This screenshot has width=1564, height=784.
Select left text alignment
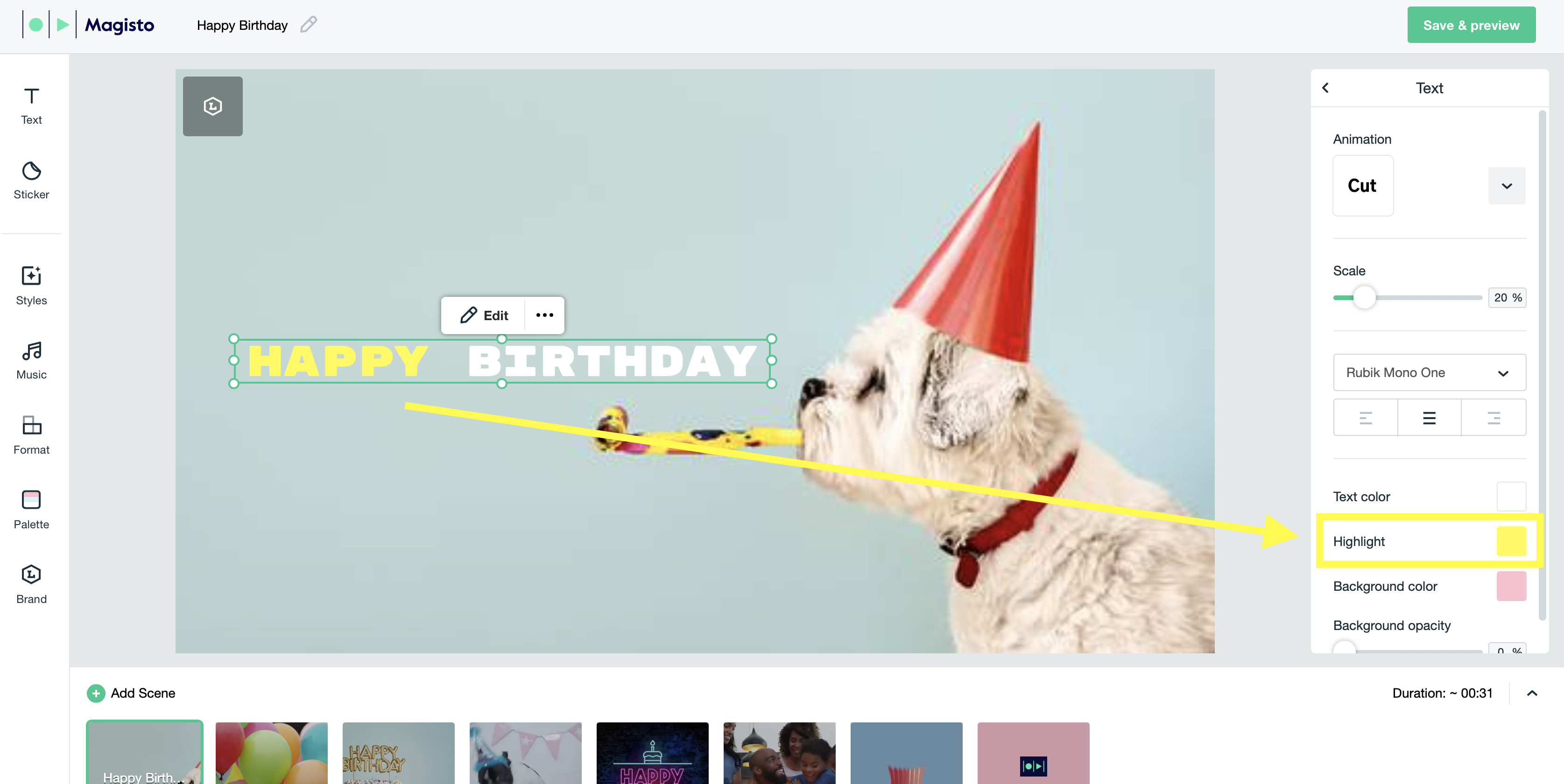pyautogui.click(x=1366, y=418)
